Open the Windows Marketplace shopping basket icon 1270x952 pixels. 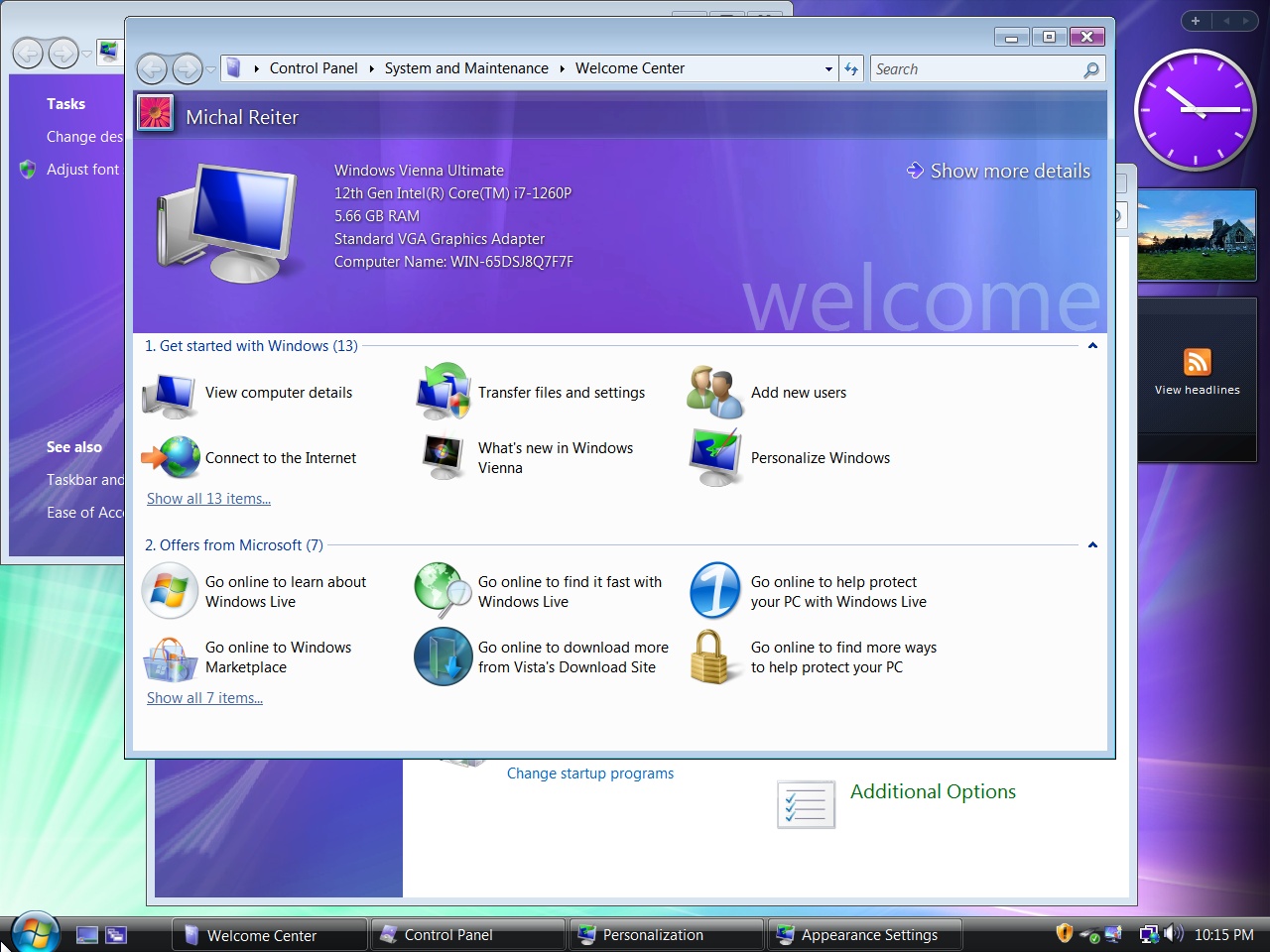170,656
